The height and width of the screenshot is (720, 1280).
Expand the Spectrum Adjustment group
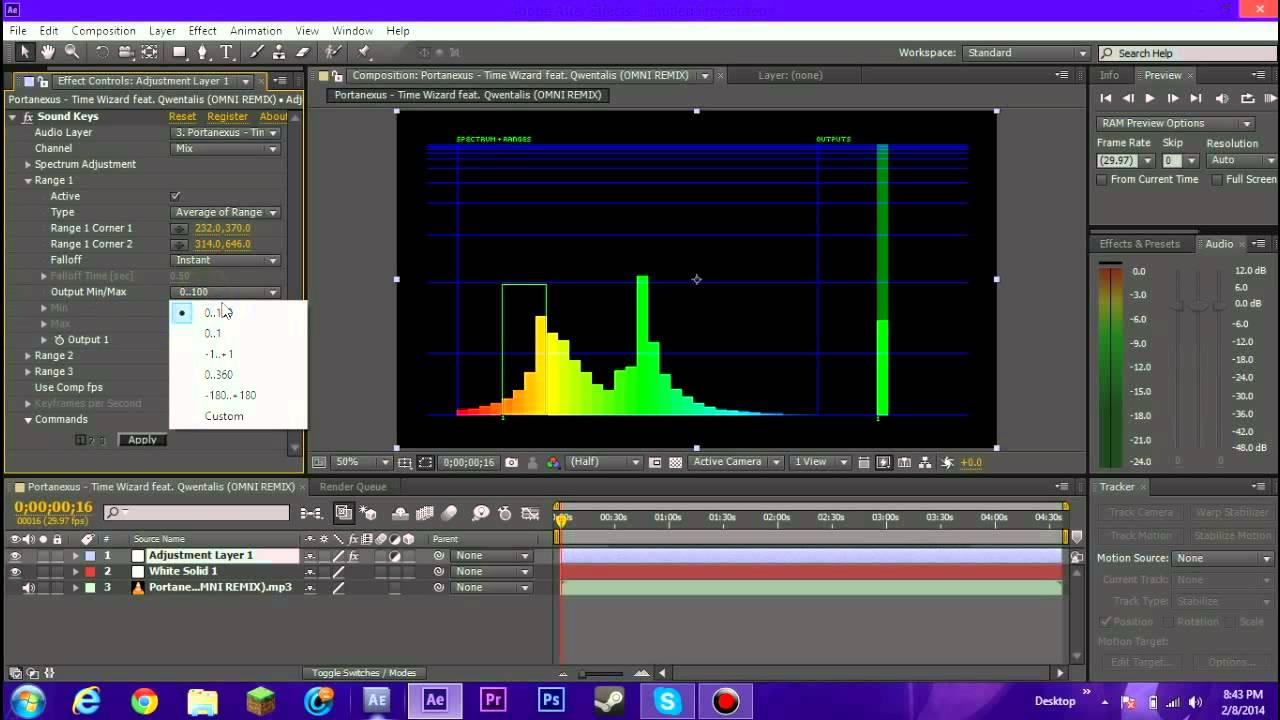pyautogui.click(x=28, y=164)
